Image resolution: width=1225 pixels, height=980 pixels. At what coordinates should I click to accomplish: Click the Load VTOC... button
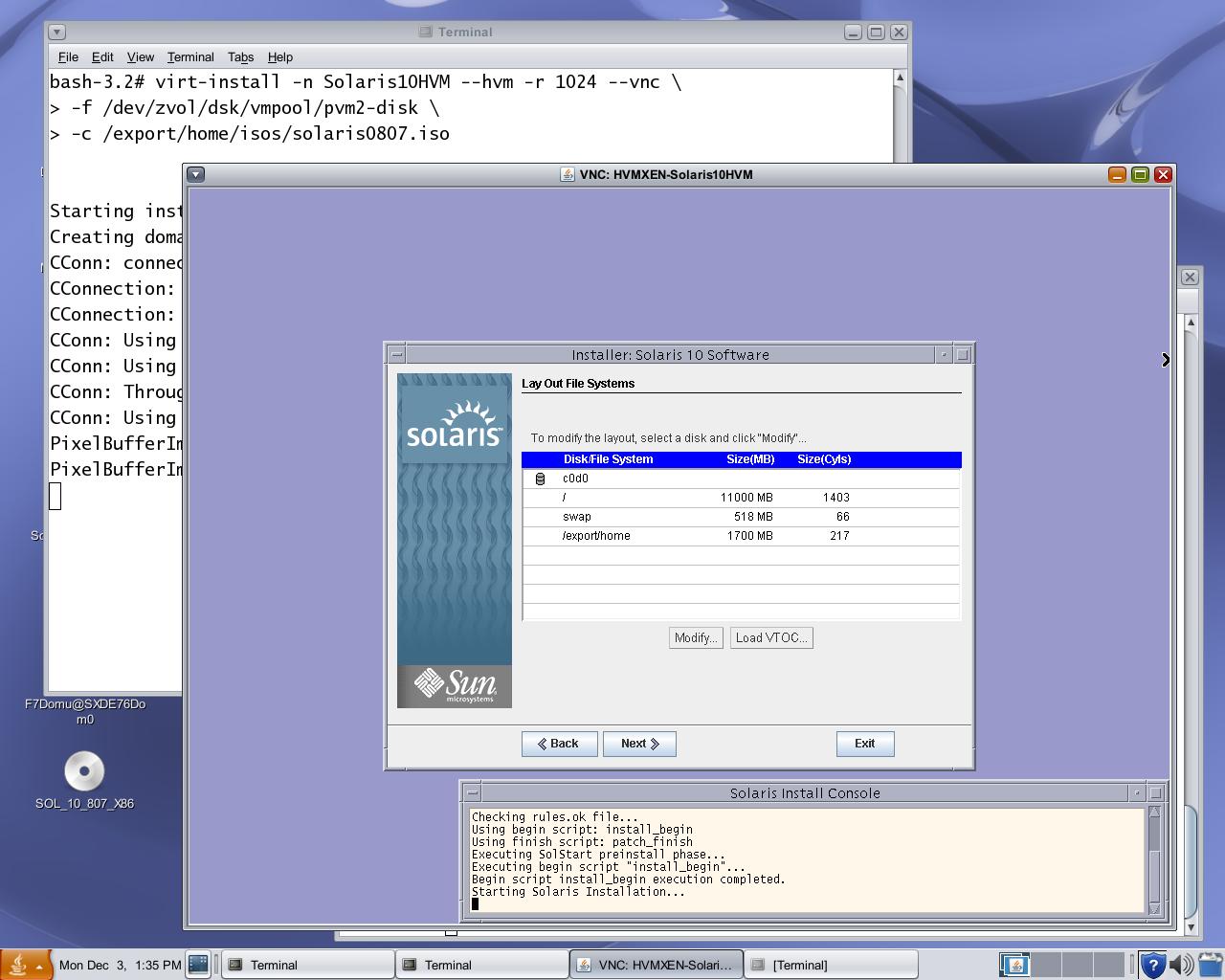click(x=771, y=638)
